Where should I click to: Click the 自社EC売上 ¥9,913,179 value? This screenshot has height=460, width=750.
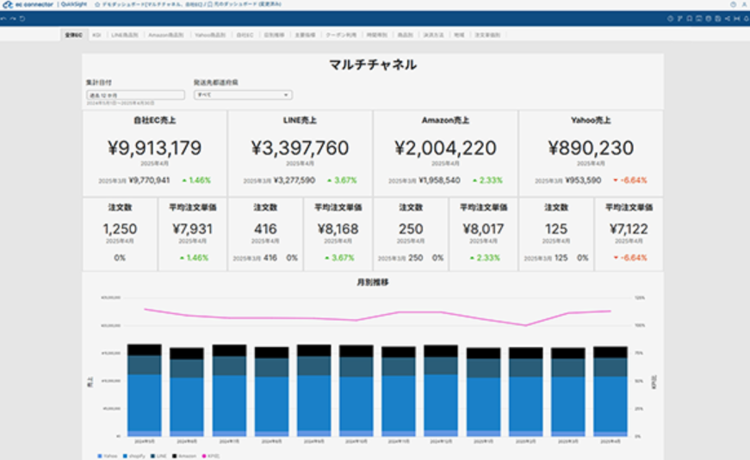tap(154, 148)
